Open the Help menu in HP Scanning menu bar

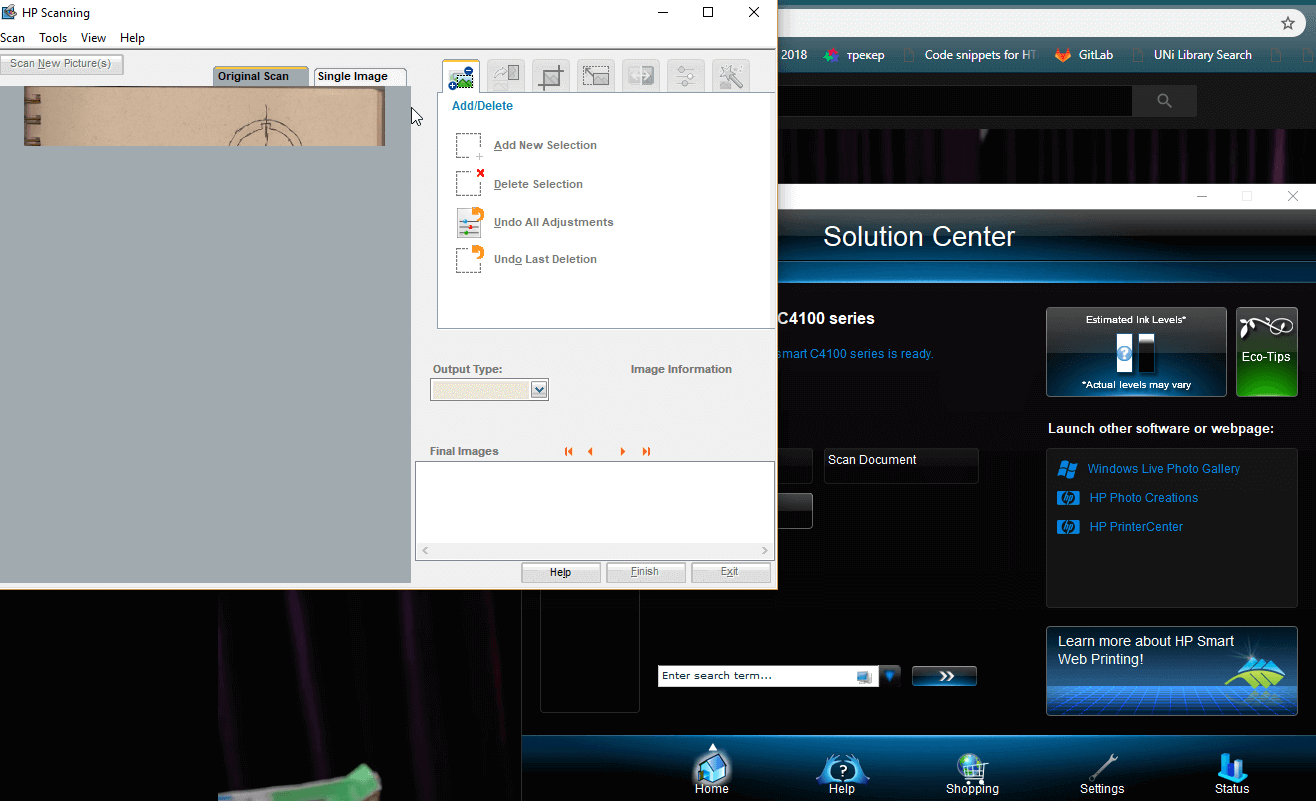132,38
